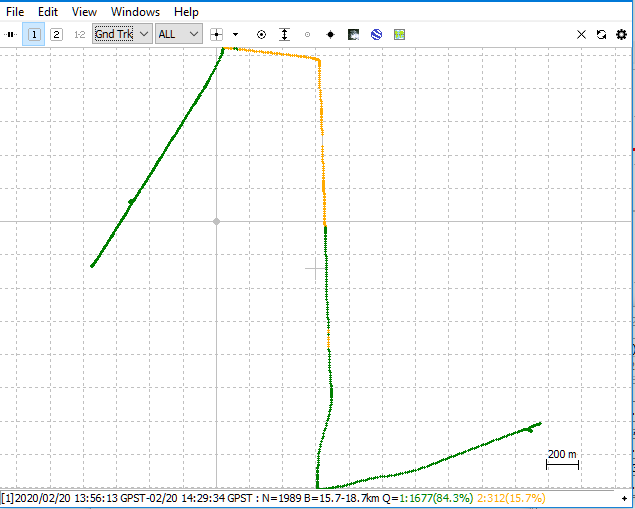Open the ALL quality flag dropdown
Viewport: 635px width, 509px height.
pyautogui.click(x=179, y=34)
